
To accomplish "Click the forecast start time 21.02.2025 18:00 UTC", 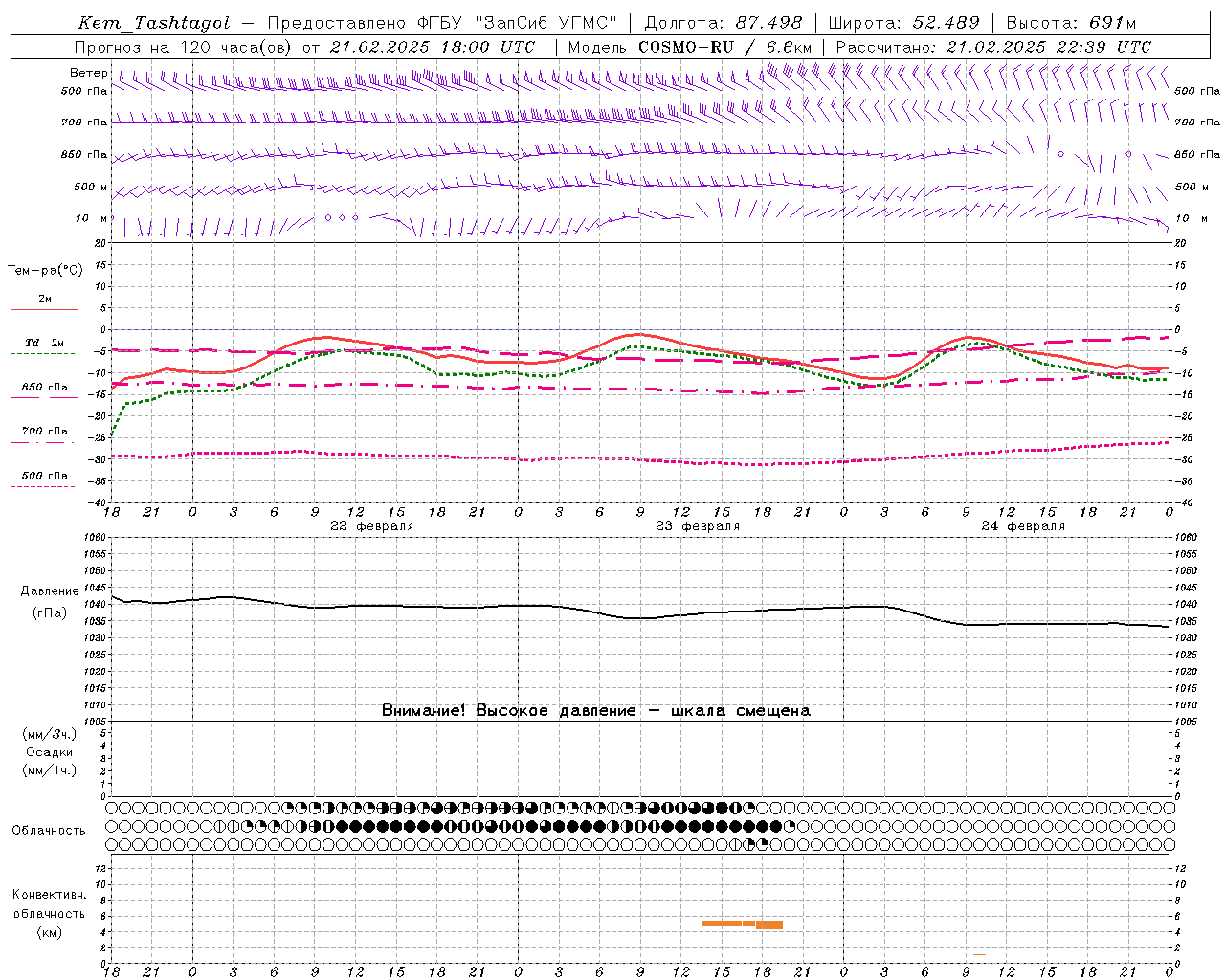I will pos(432,47).
